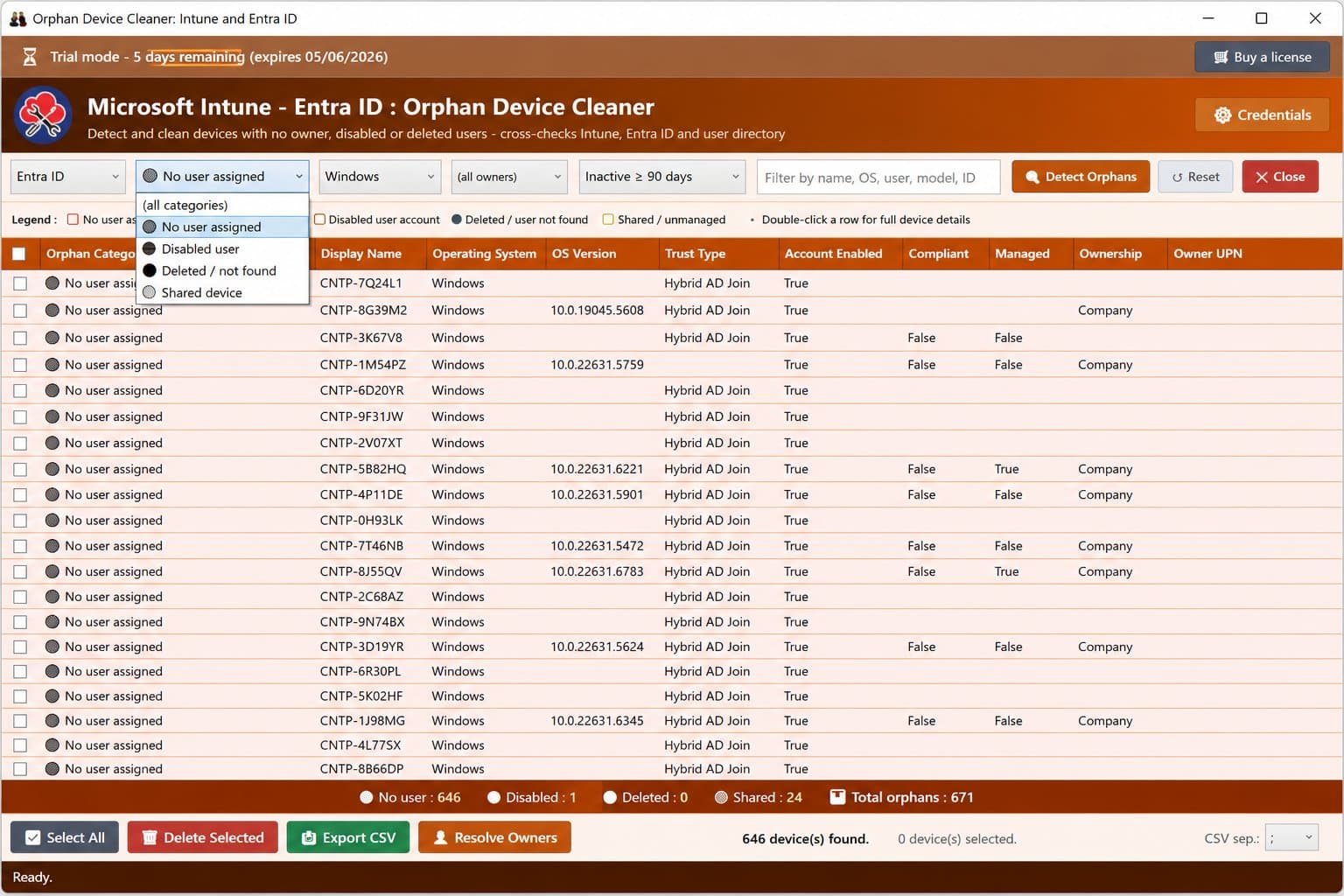Click the Select All button
1344x896 pixels.
[x=65, y=837]
